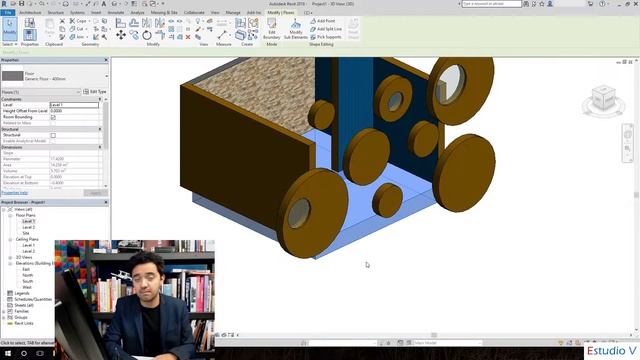Screen dimensions: 640x360
Task: Click the Height Offset From Level value
Action: click(74, 111)
